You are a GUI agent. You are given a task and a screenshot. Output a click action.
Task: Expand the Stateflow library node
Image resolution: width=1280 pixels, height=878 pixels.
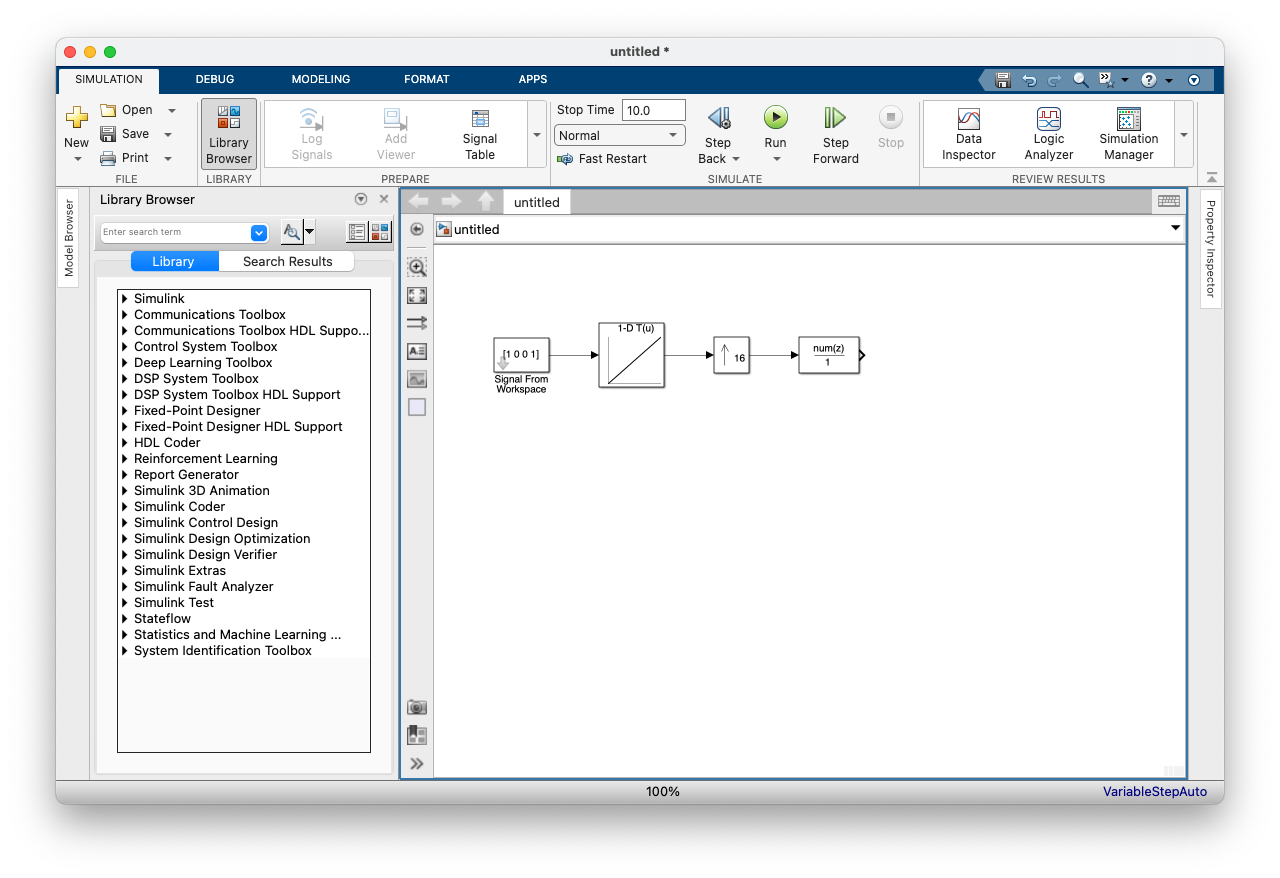tap(125, 619)
